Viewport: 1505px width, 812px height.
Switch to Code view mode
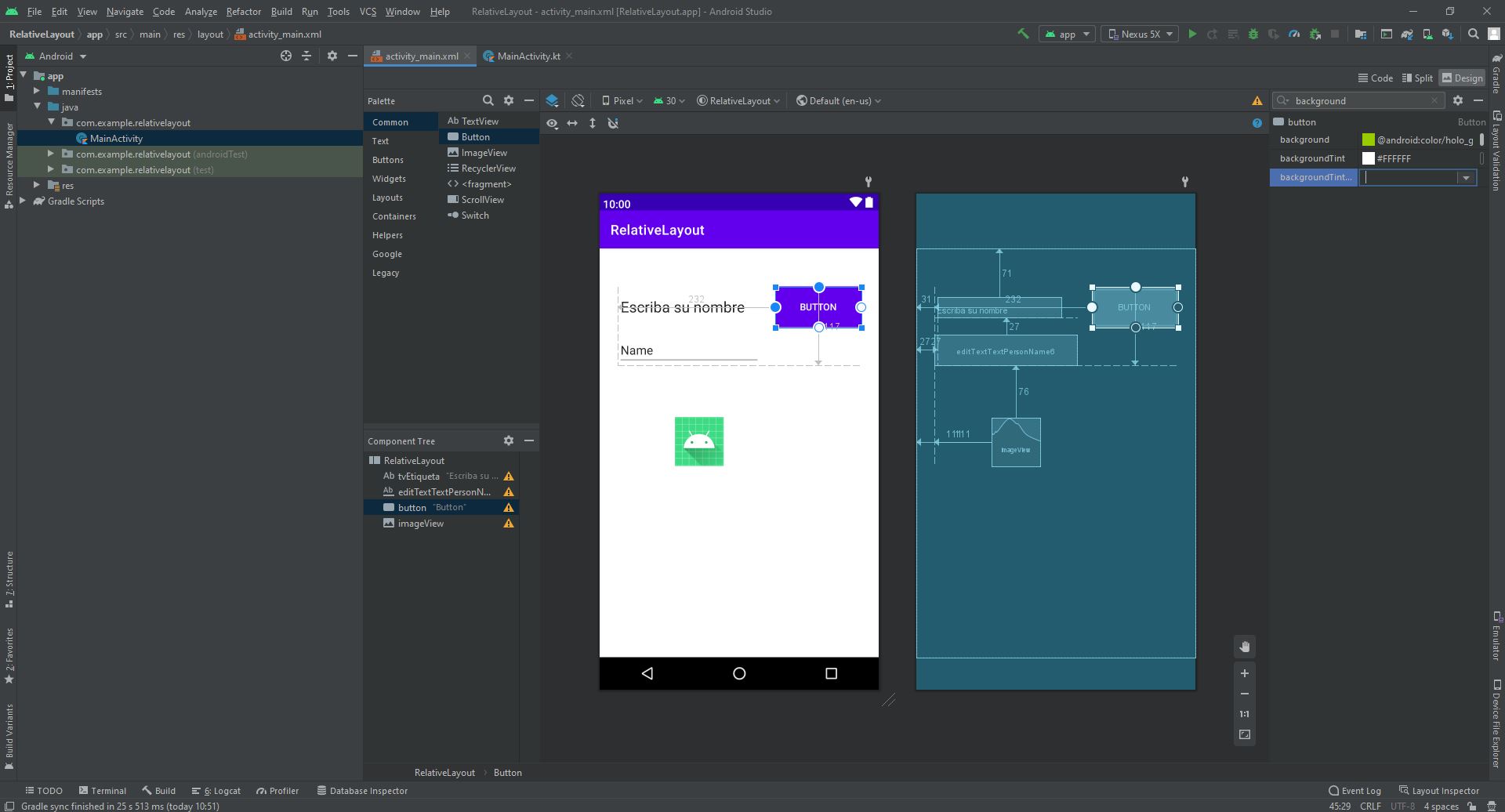(1376, 78)
